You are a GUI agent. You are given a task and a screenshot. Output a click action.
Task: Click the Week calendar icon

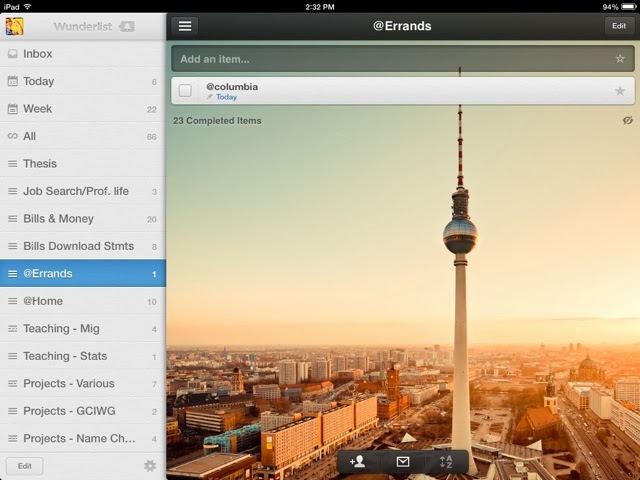(x=13, y=109)
